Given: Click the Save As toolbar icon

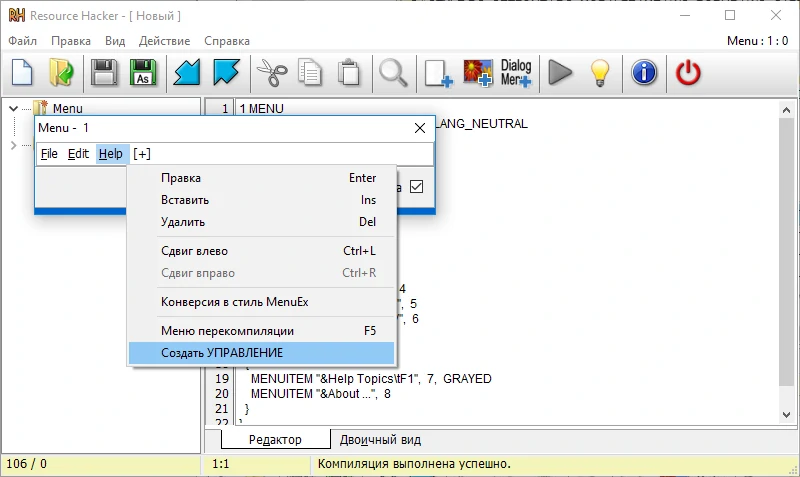Looking at the screenshot, I should pos(143,73).
